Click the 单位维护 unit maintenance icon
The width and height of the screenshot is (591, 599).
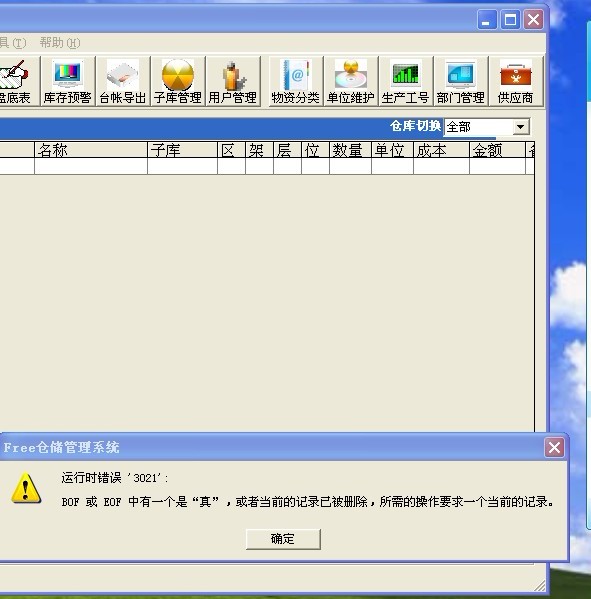pyautogui.click(x=351, y=81)
